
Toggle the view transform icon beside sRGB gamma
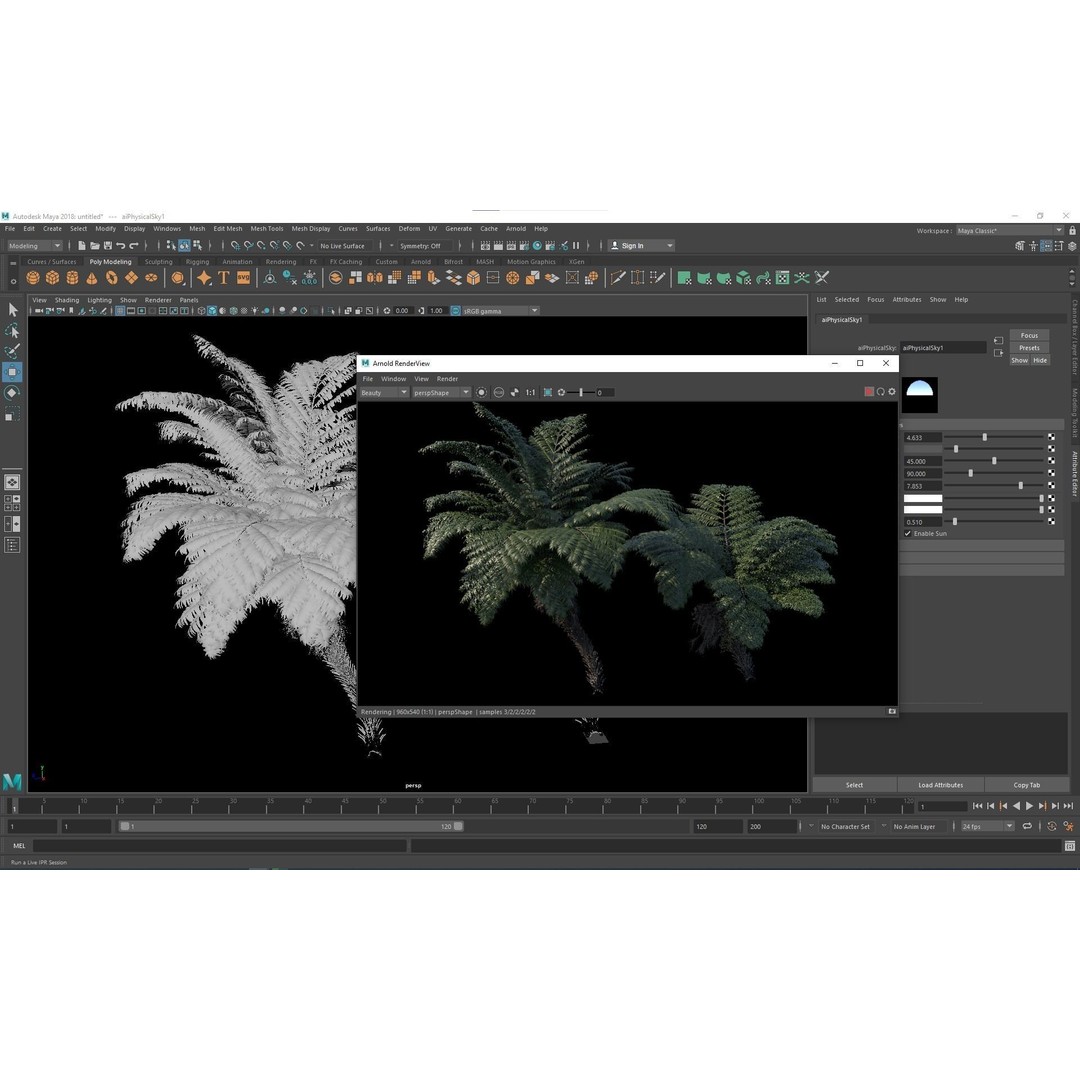[455, 311]
